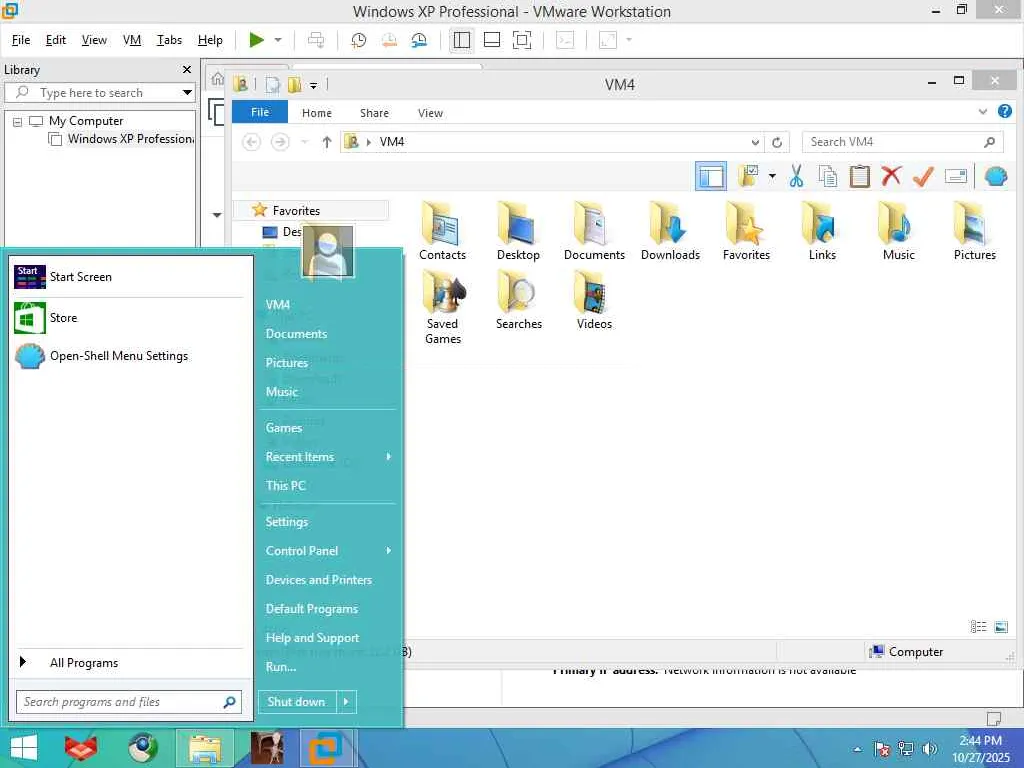Open the File tab in Explorer ribbon
This screenshot has height=768, width=1024.
coord(260,112)
